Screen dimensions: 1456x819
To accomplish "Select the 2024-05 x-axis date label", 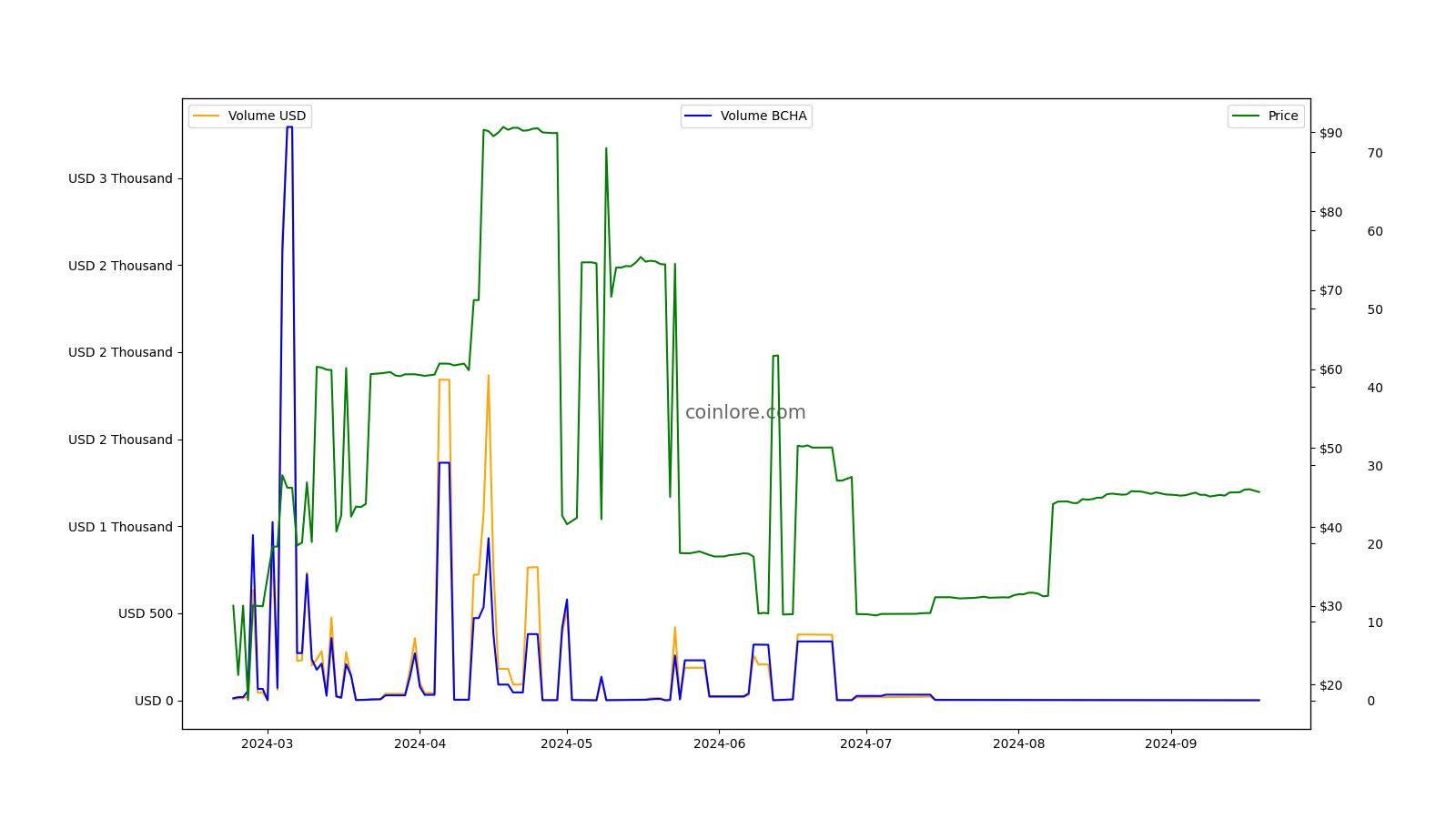I will click(567, 743).
